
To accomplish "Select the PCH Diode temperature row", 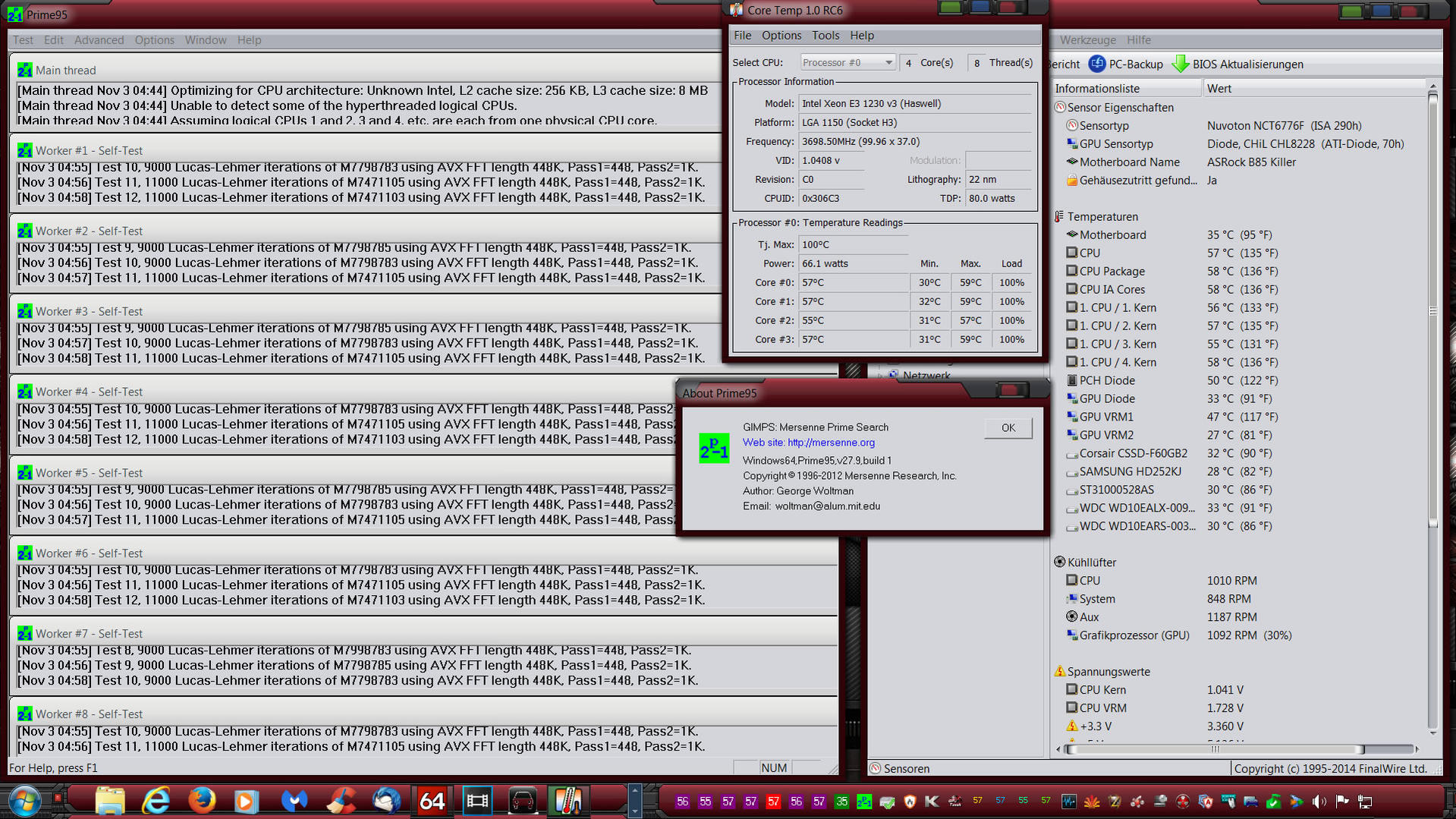I will (1172, 380).
